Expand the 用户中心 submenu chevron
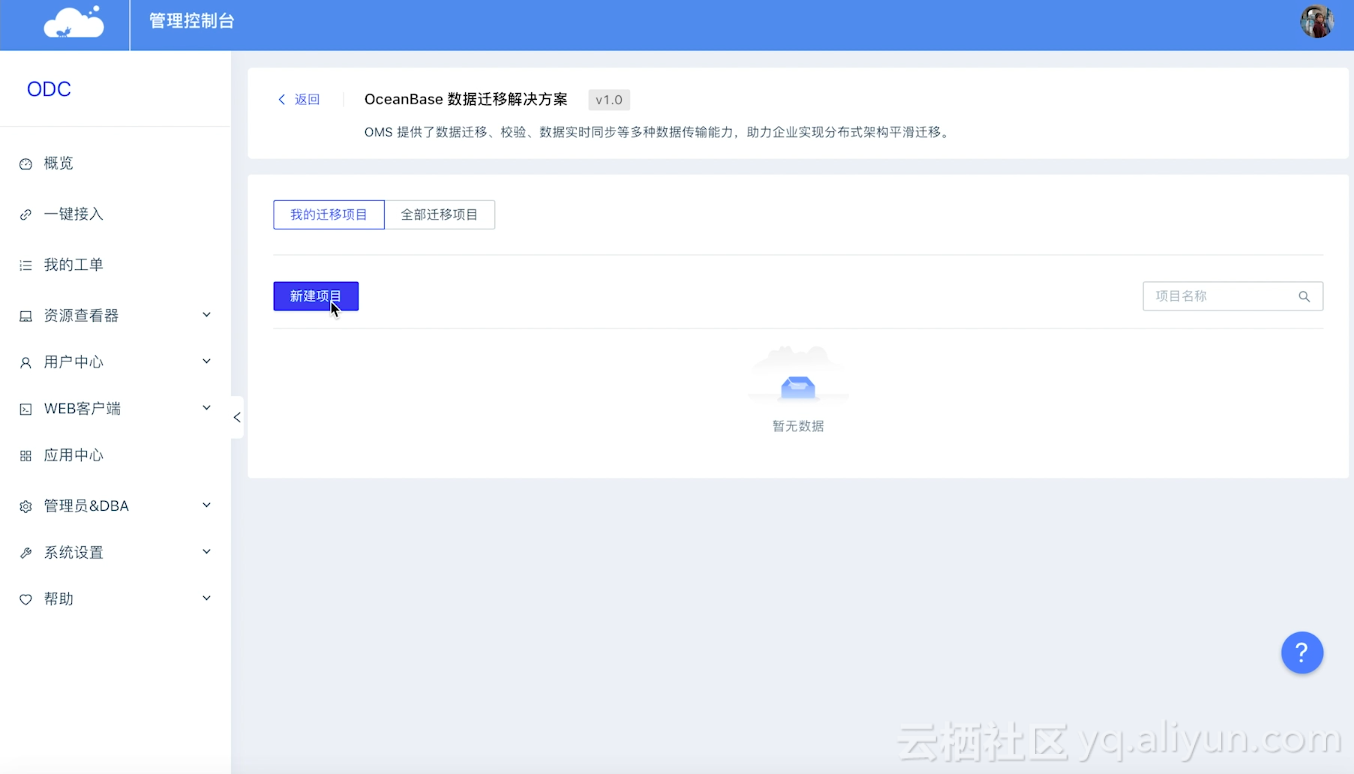Viewport: 1354px width, 774px height. (207, 361)
